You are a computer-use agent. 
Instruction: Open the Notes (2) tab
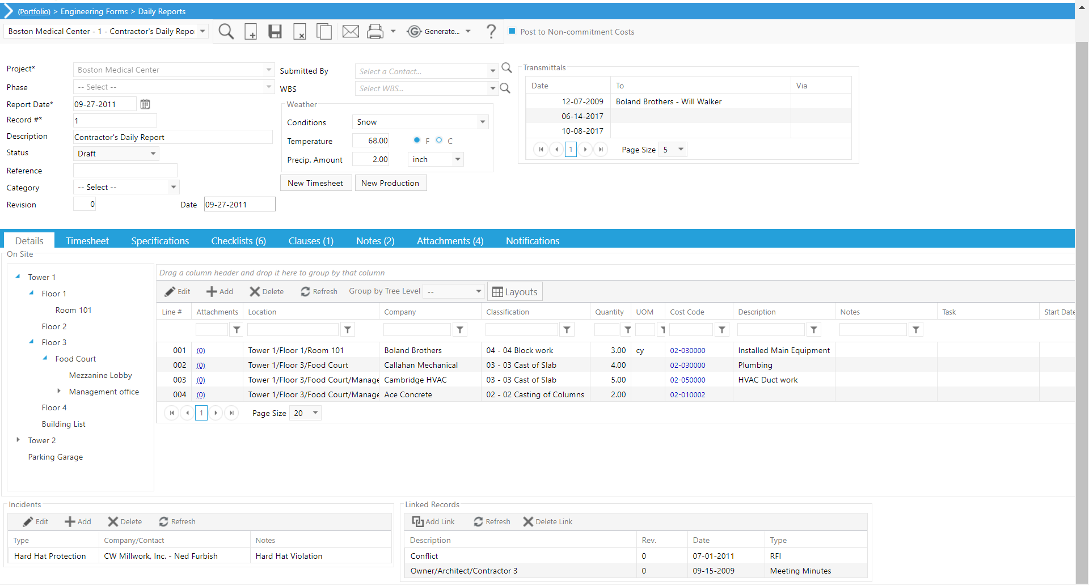pos(375,241)
